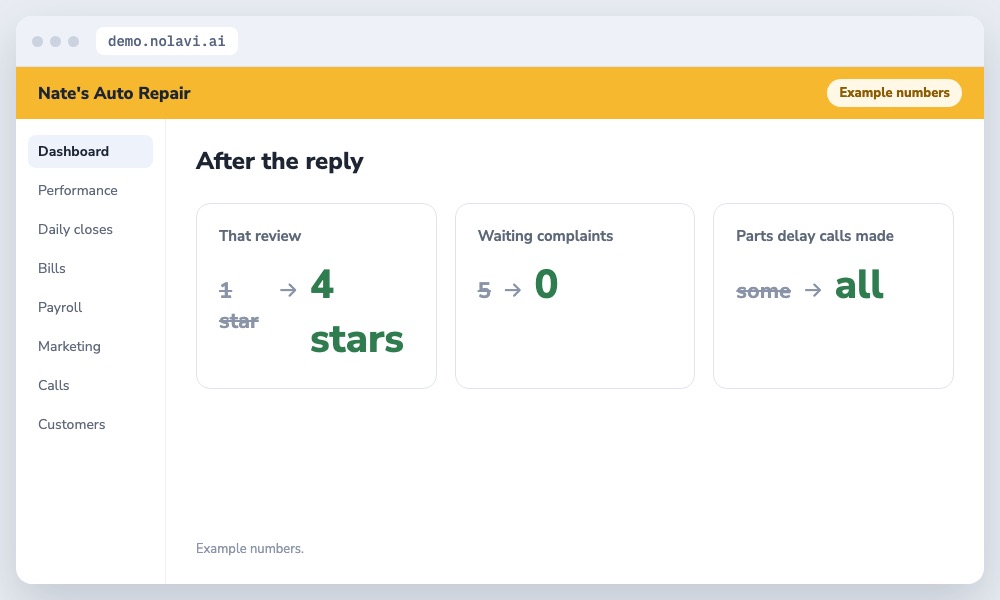Screen dimensions: 1000x600
Task: Click the first gray window dot
Action: [x=38, y=41]
